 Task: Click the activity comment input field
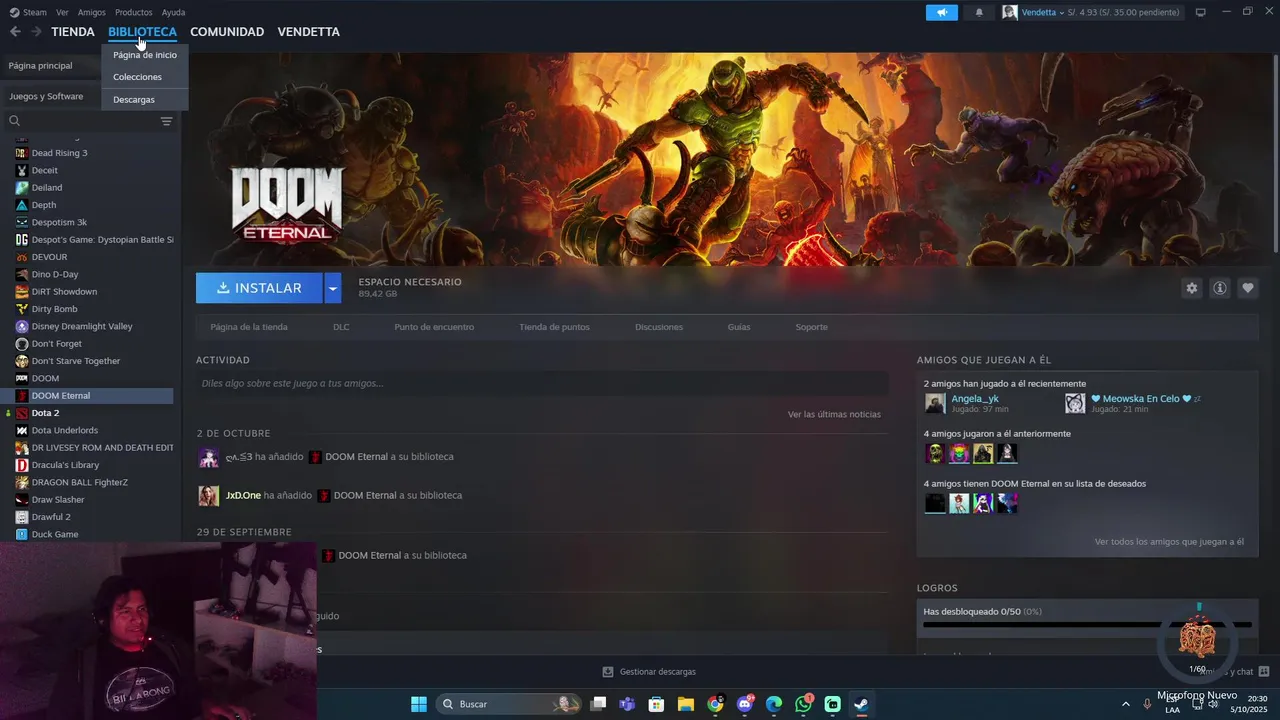[x=542, y=383]
